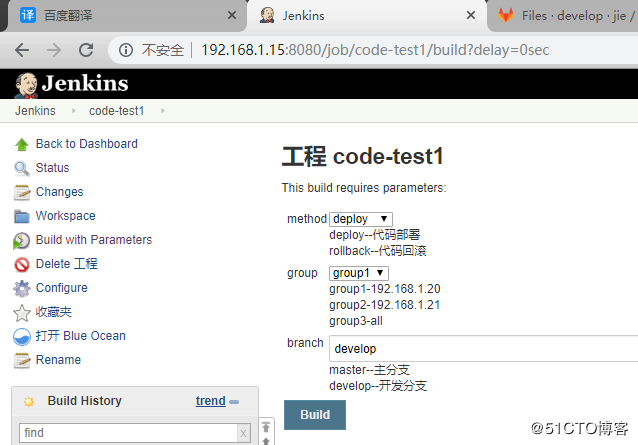This screenshot has height=445, width=638.
Task: Click the build history scroll-to-top arrow
Action: [x=266, y=427]
